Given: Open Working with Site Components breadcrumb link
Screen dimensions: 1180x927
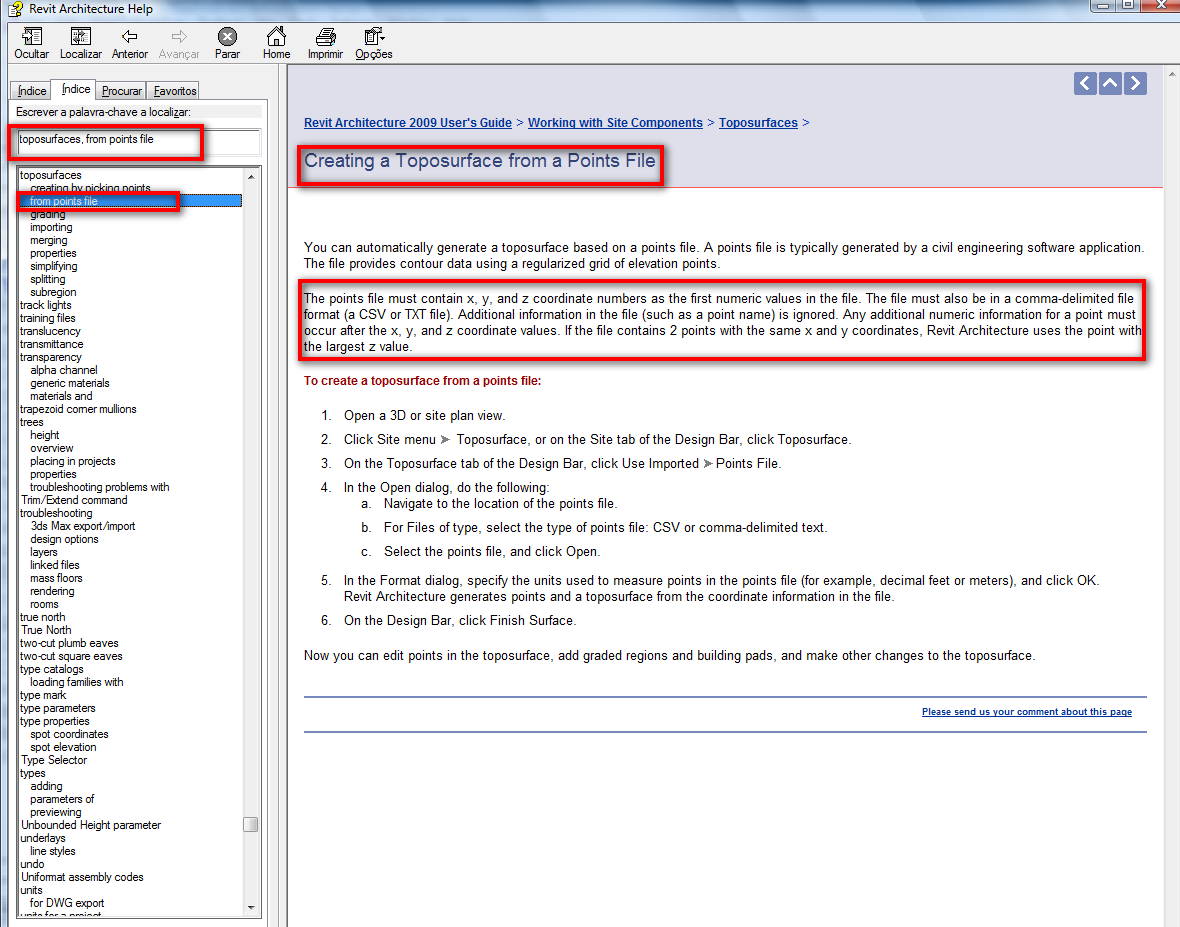Looking at the screenshot, I should pyautogui.click(x=615, y=123).
